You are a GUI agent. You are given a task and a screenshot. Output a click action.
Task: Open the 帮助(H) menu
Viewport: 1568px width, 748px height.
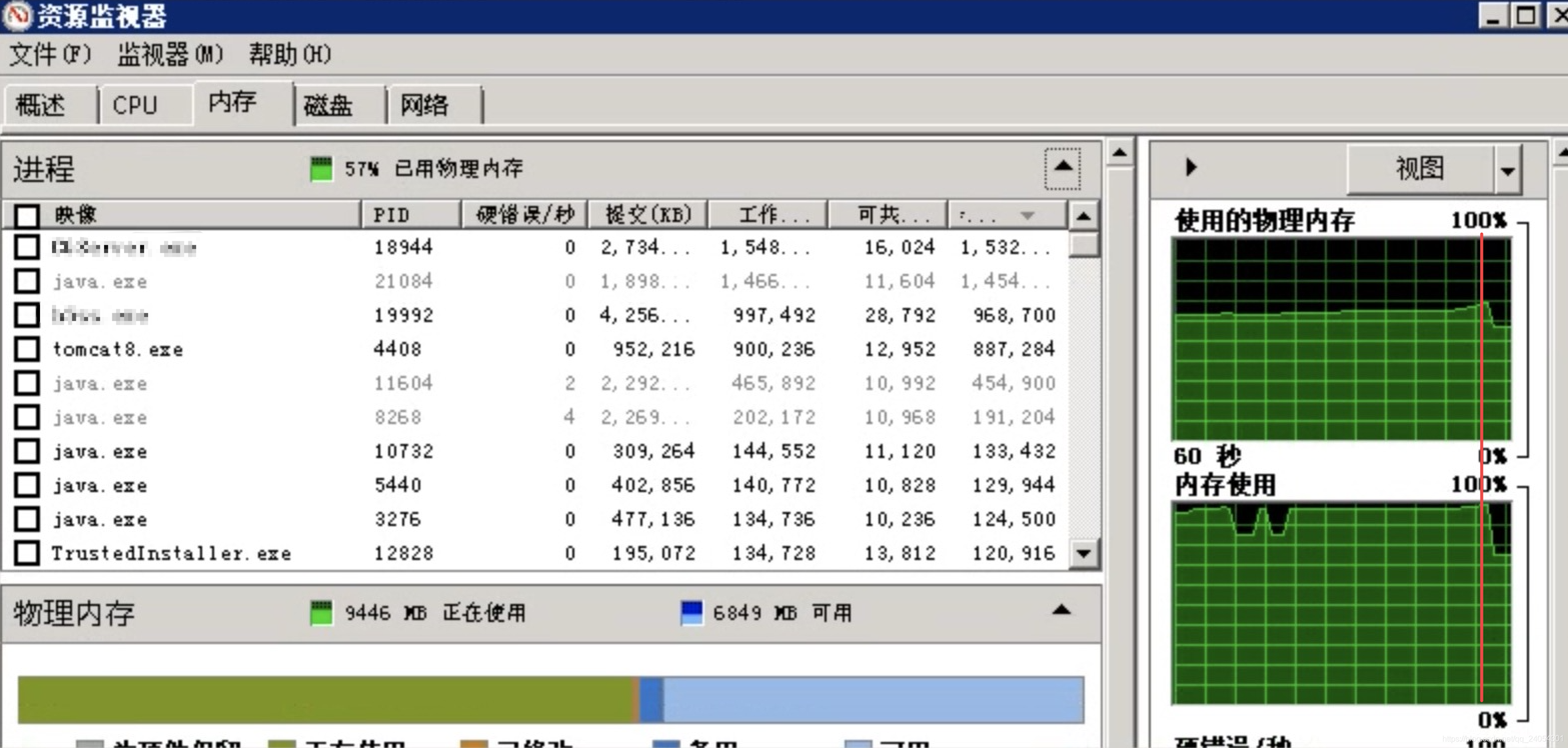[x=290, y=54]
